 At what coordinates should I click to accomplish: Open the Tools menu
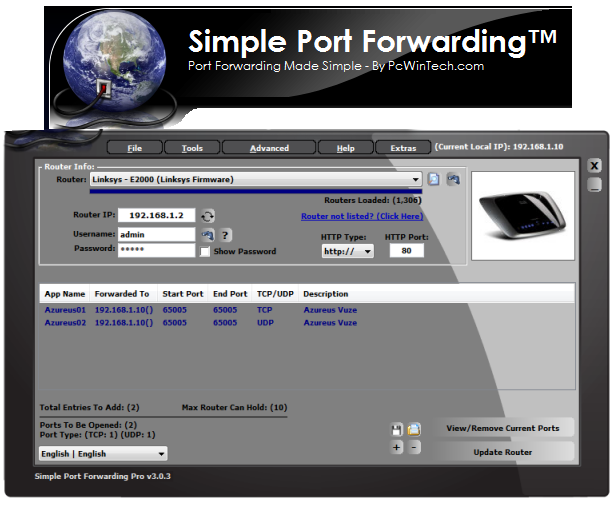point(192,148)
